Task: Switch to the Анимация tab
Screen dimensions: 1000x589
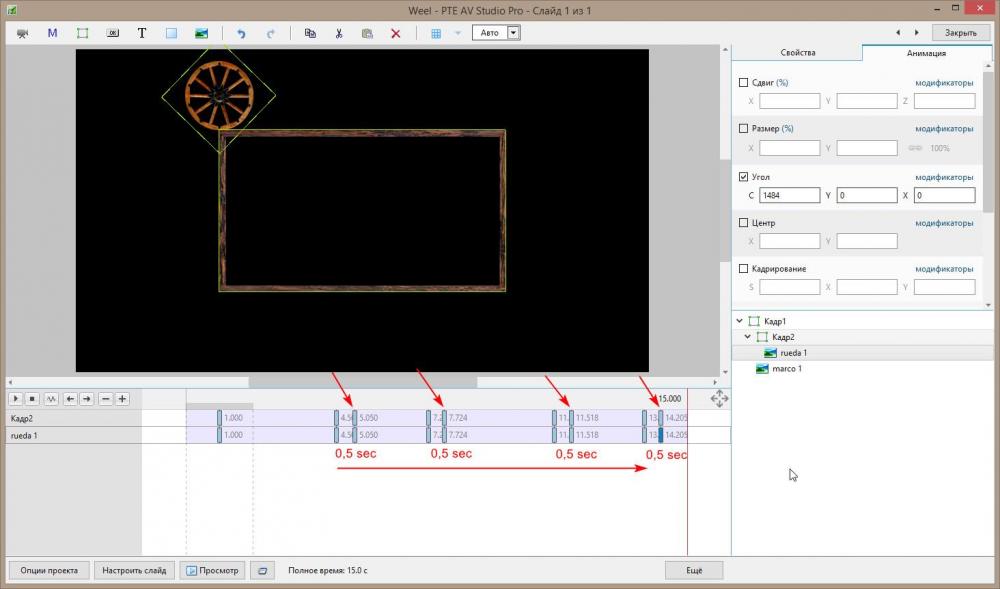Action: [x=925, y=53]
